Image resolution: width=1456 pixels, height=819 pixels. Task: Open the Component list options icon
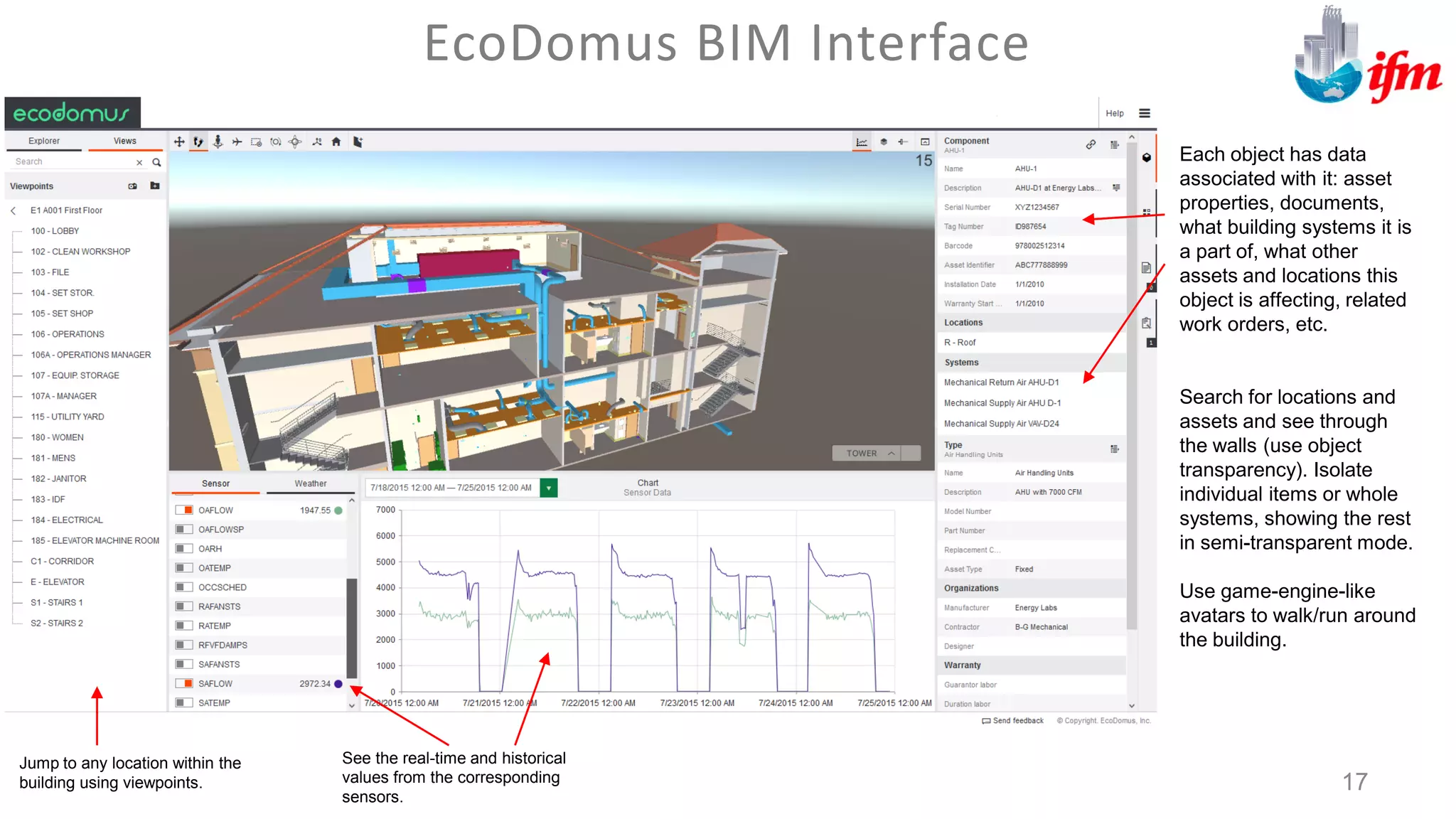point(1114,144)
